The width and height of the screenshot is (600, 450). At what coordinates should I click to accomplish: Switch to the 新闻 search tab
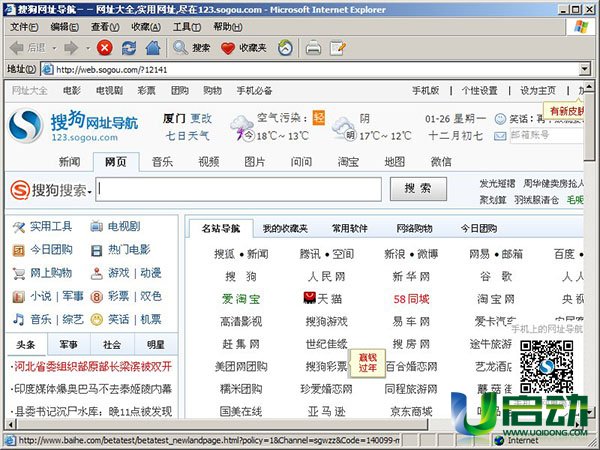(x=69, y=162)
